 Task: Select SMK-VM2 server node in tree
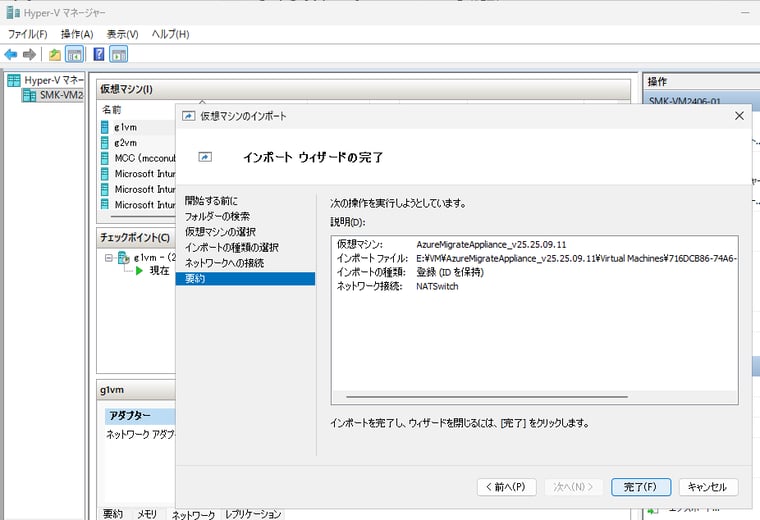[x=53, y=95]
